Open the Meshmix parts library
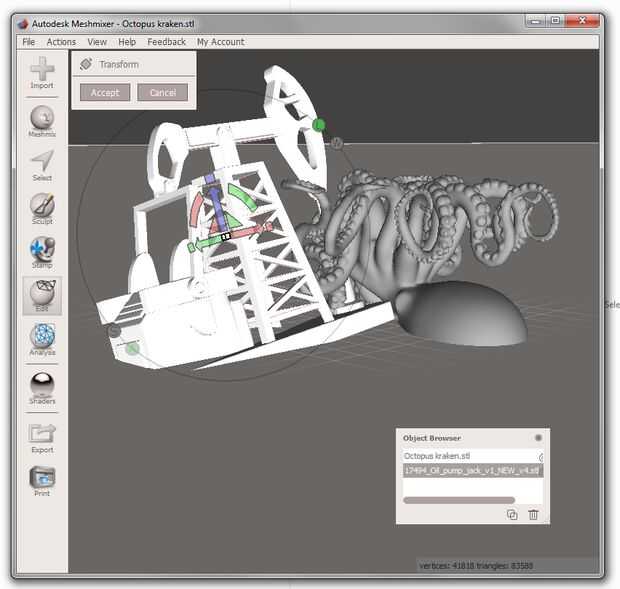This screenshot has height=589, width=620. coord(42,121)
